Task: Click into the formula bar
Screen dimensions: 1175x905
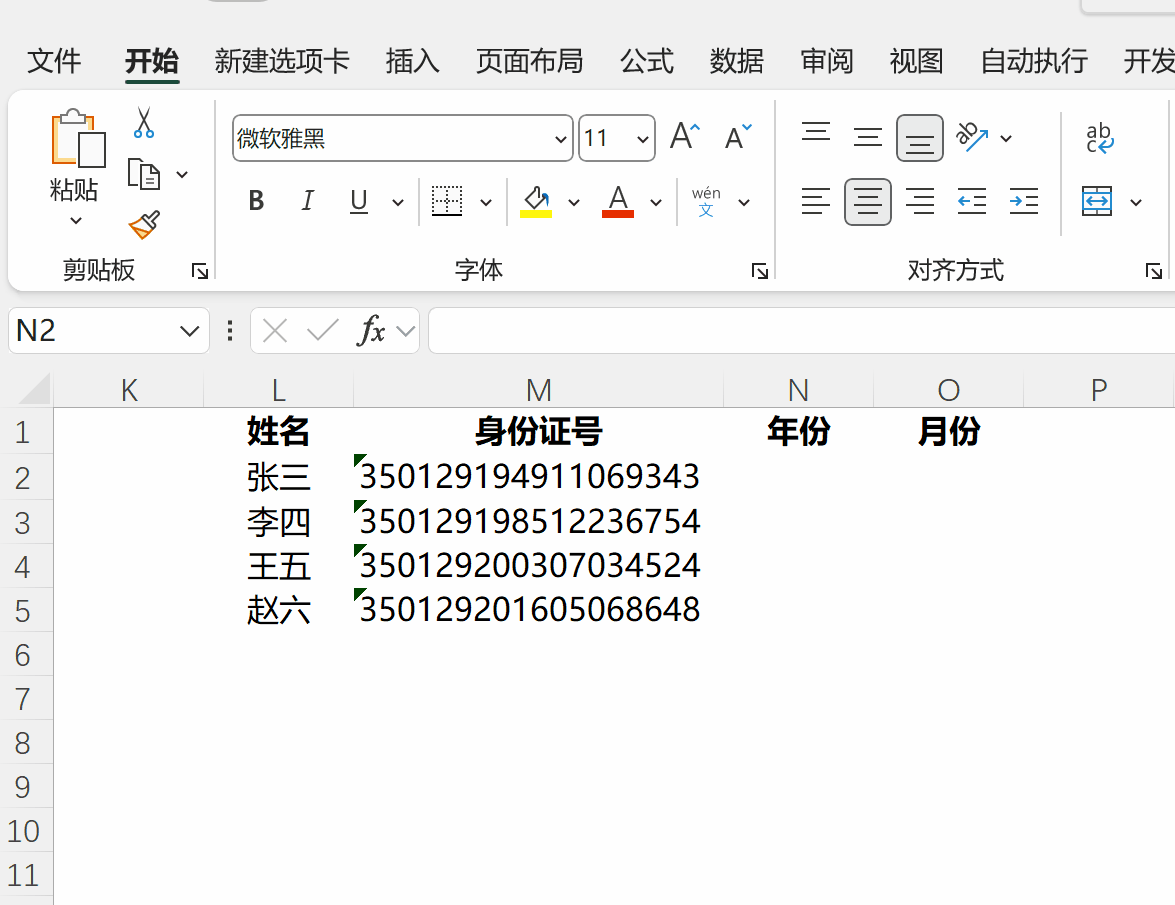Action: click(802, 330)
